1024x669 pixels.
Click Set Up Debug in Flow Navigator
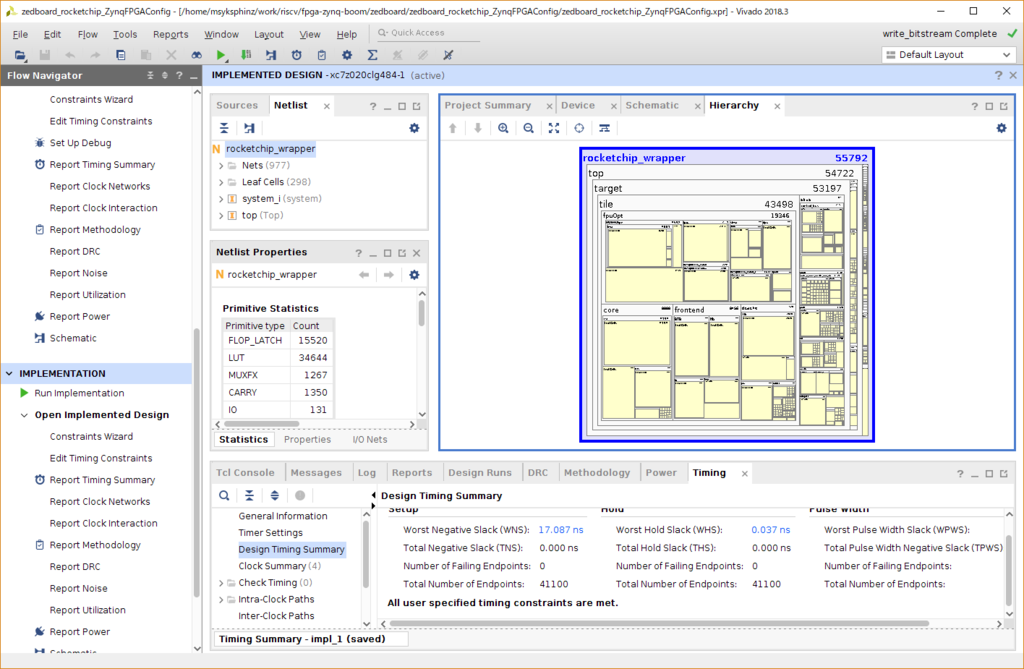pos(80,143)
